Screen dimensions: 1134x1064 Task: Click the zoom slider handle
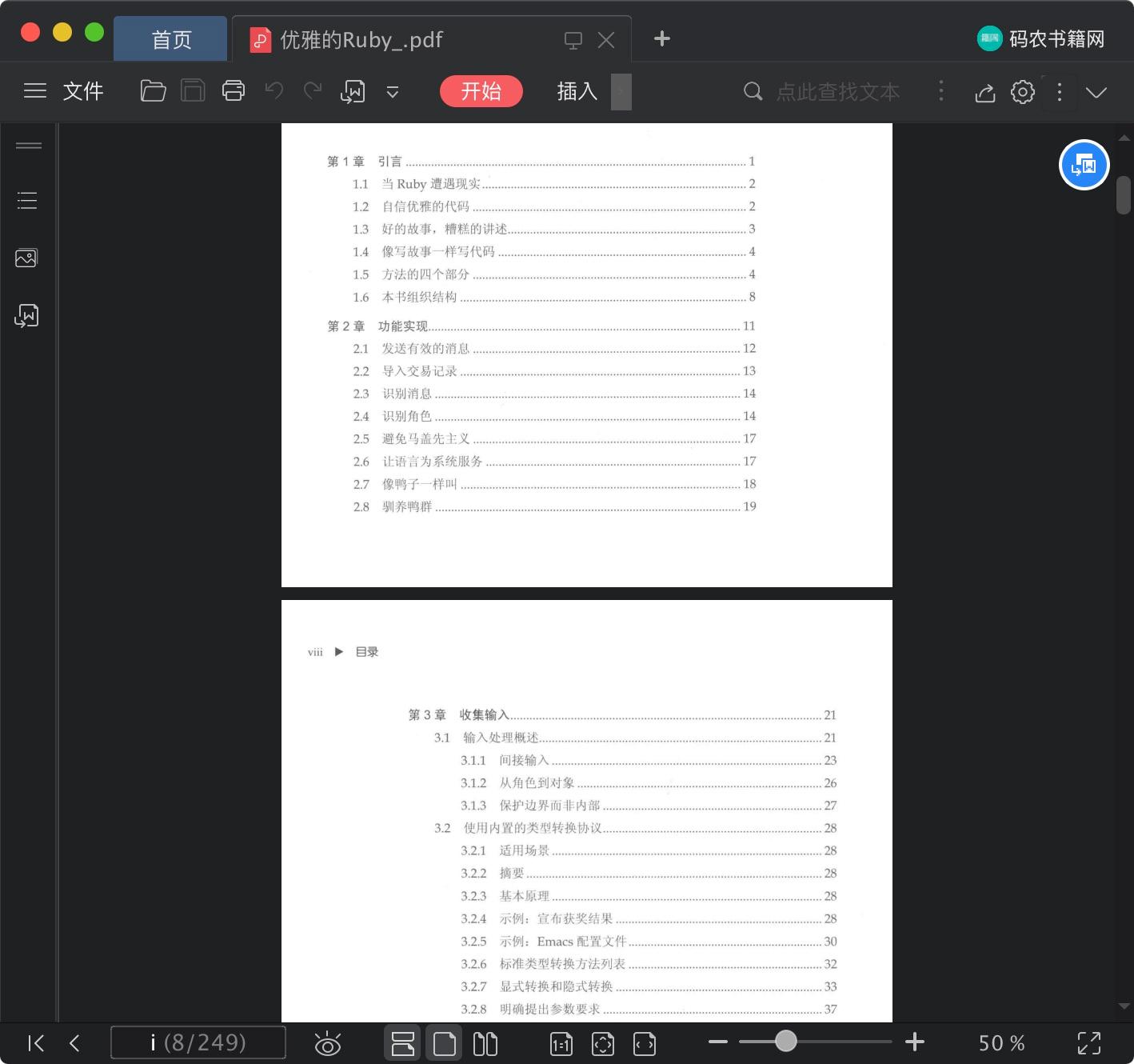click(x=786, y=1041)
